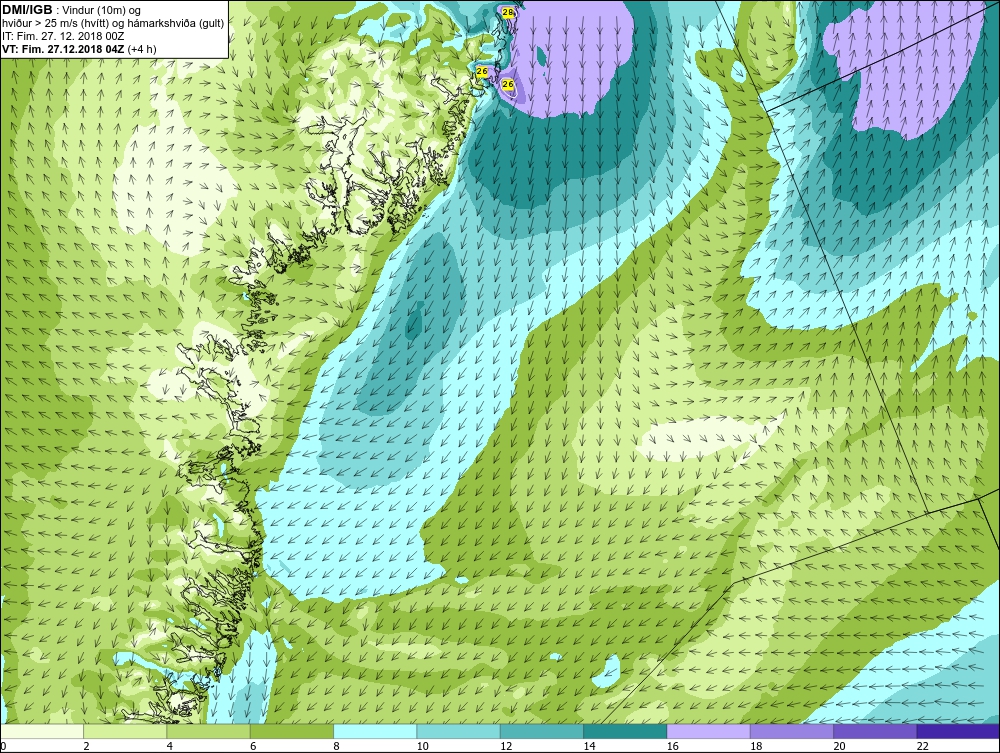Click the 2–4 m/s light green legend swatch
The width and height of the screenshot is (1000, 753).
(125, 731)
